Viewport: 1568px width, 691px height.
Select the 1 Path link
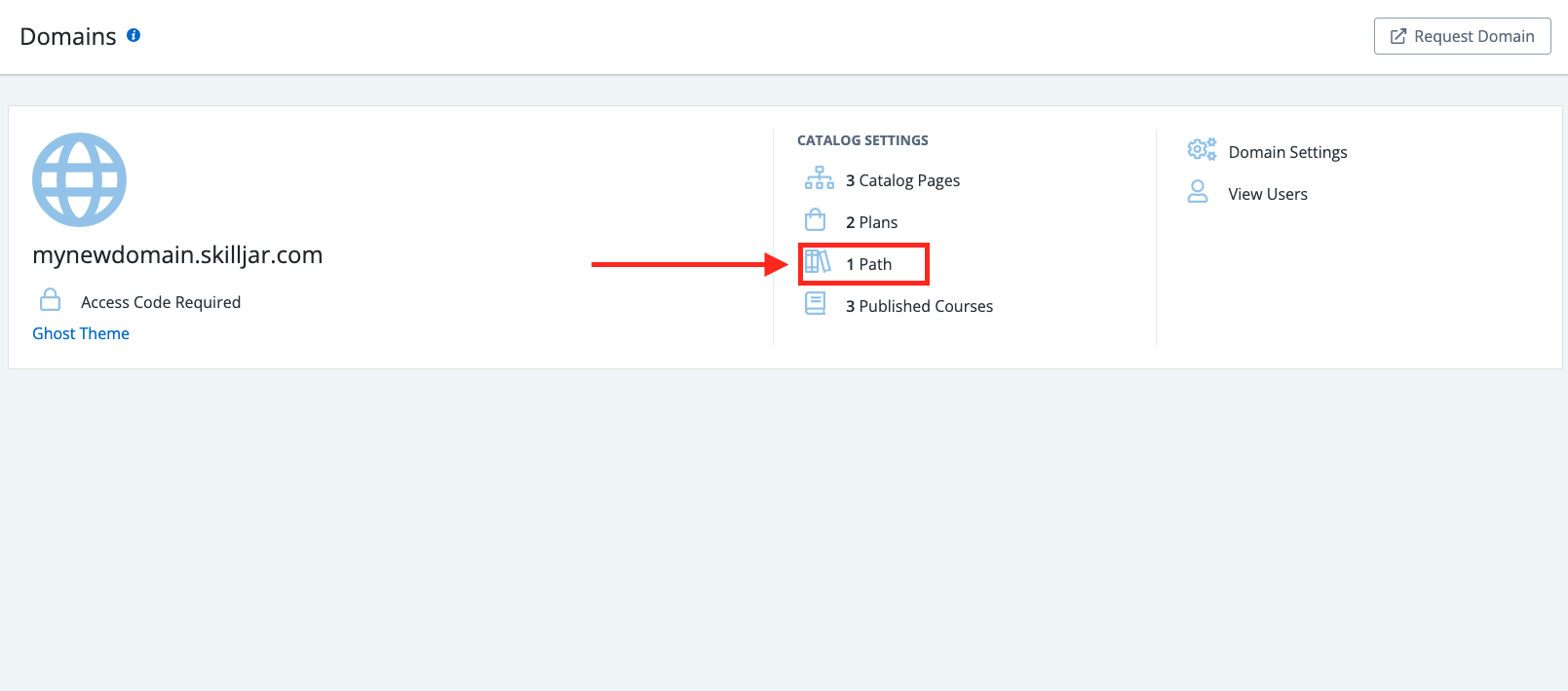pos(868,264)
